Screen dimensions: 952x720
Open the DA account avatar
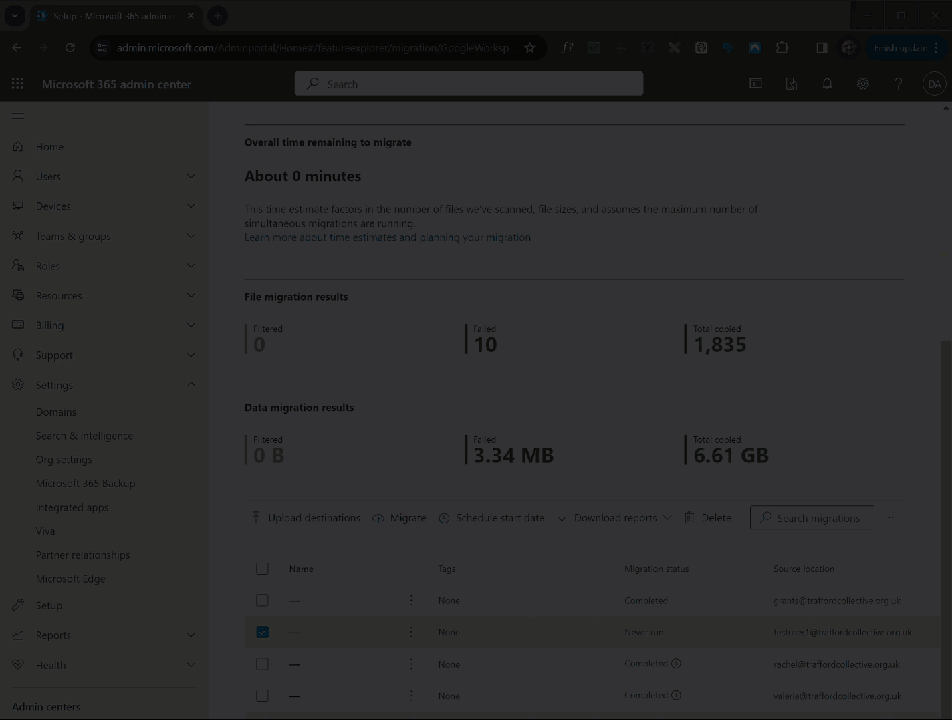click(x=934, y=84)
